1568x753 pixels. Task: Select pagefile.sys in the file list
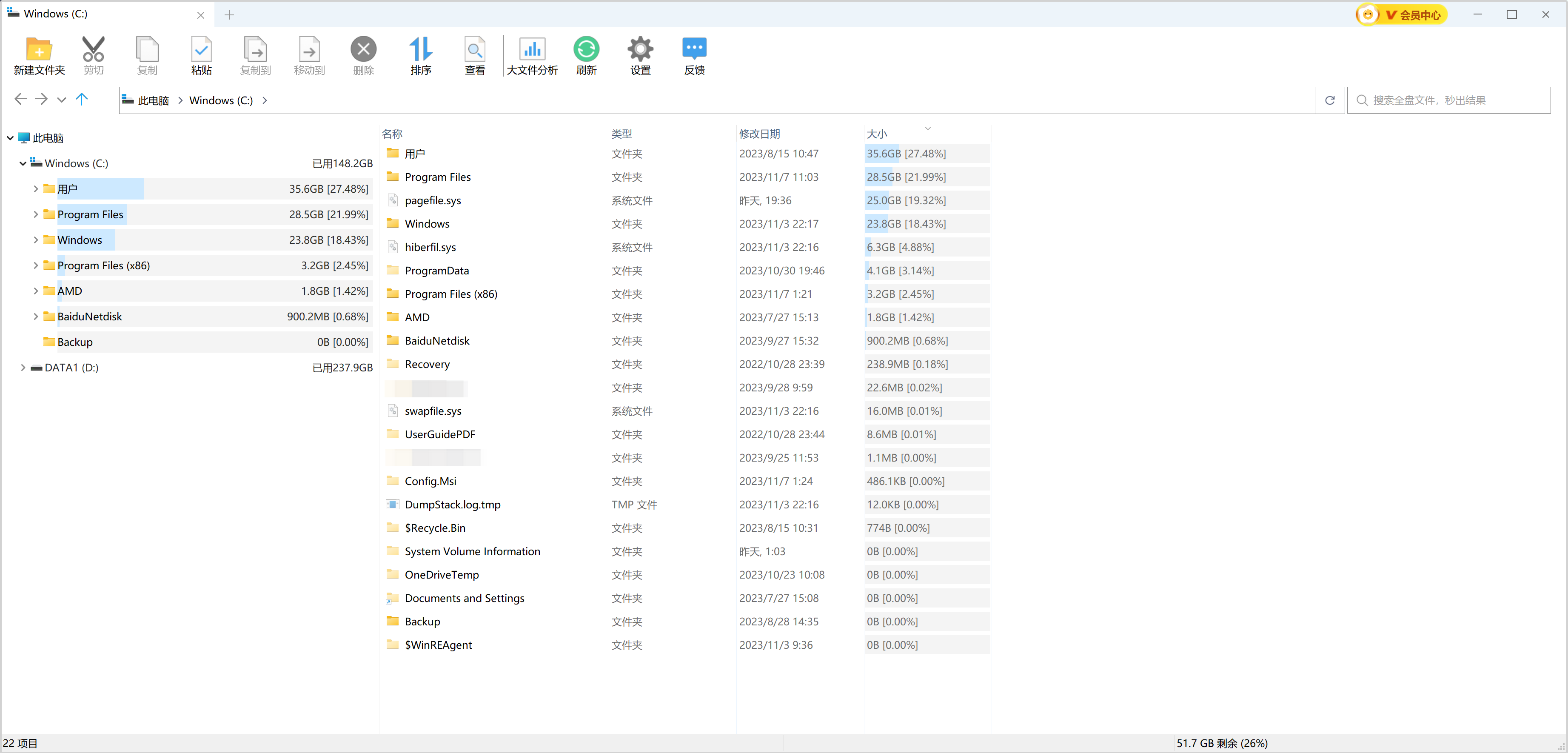[x=433, y=200]
